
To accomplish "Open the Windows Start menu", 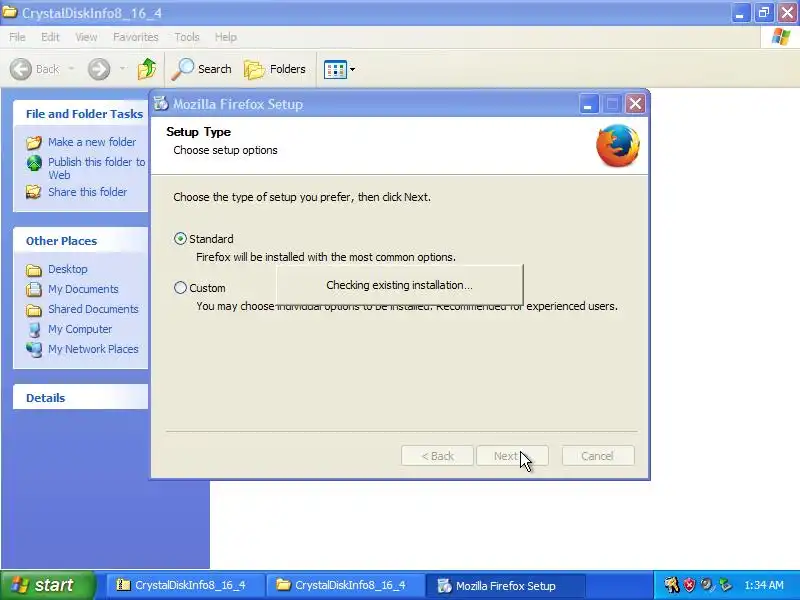I will 47,585.
